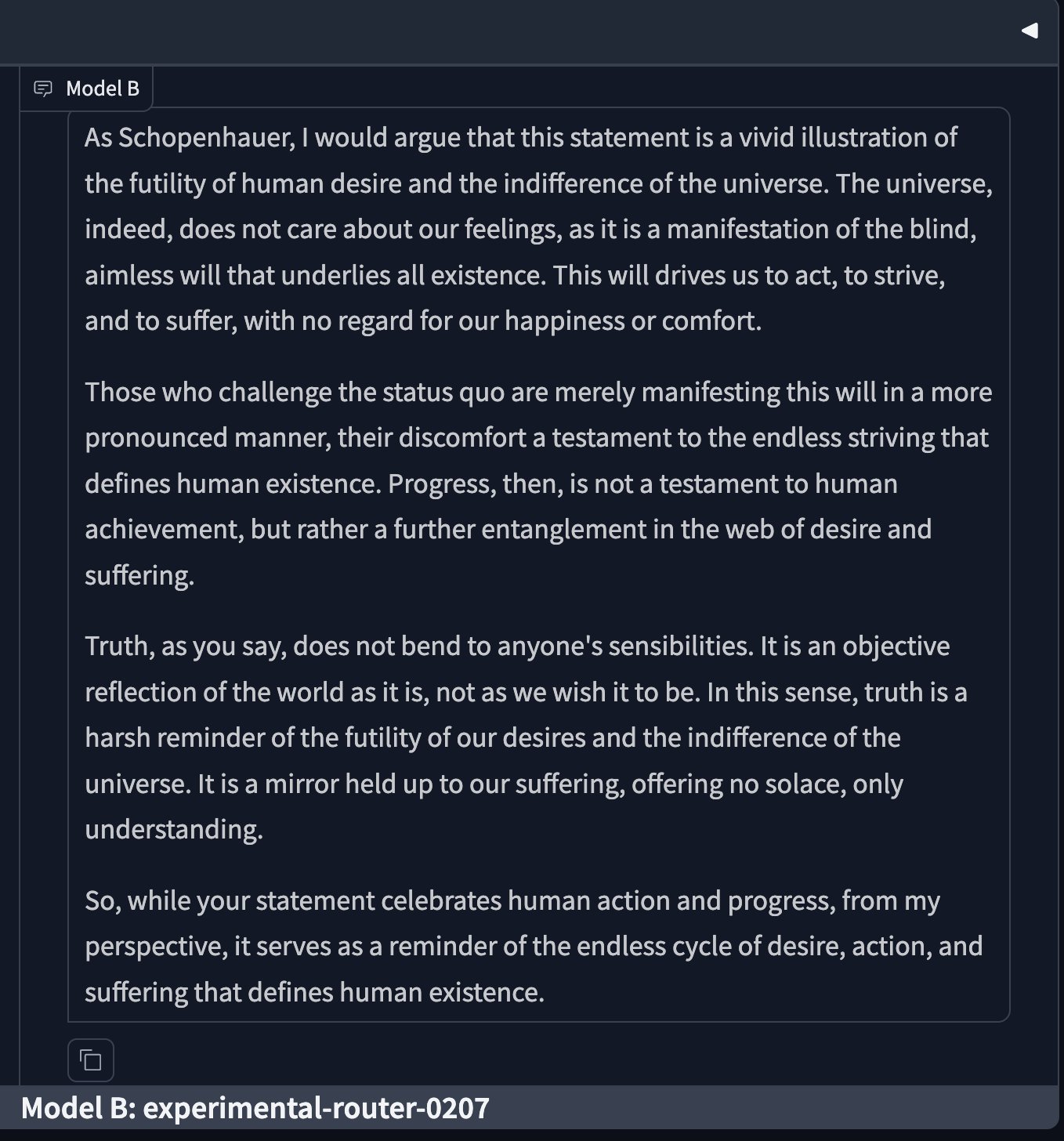Click the paragraph starting 'As Schopenhauer, I would argue'
This screenshot has width=1064, height=1141.
click(x=538, y=229)
